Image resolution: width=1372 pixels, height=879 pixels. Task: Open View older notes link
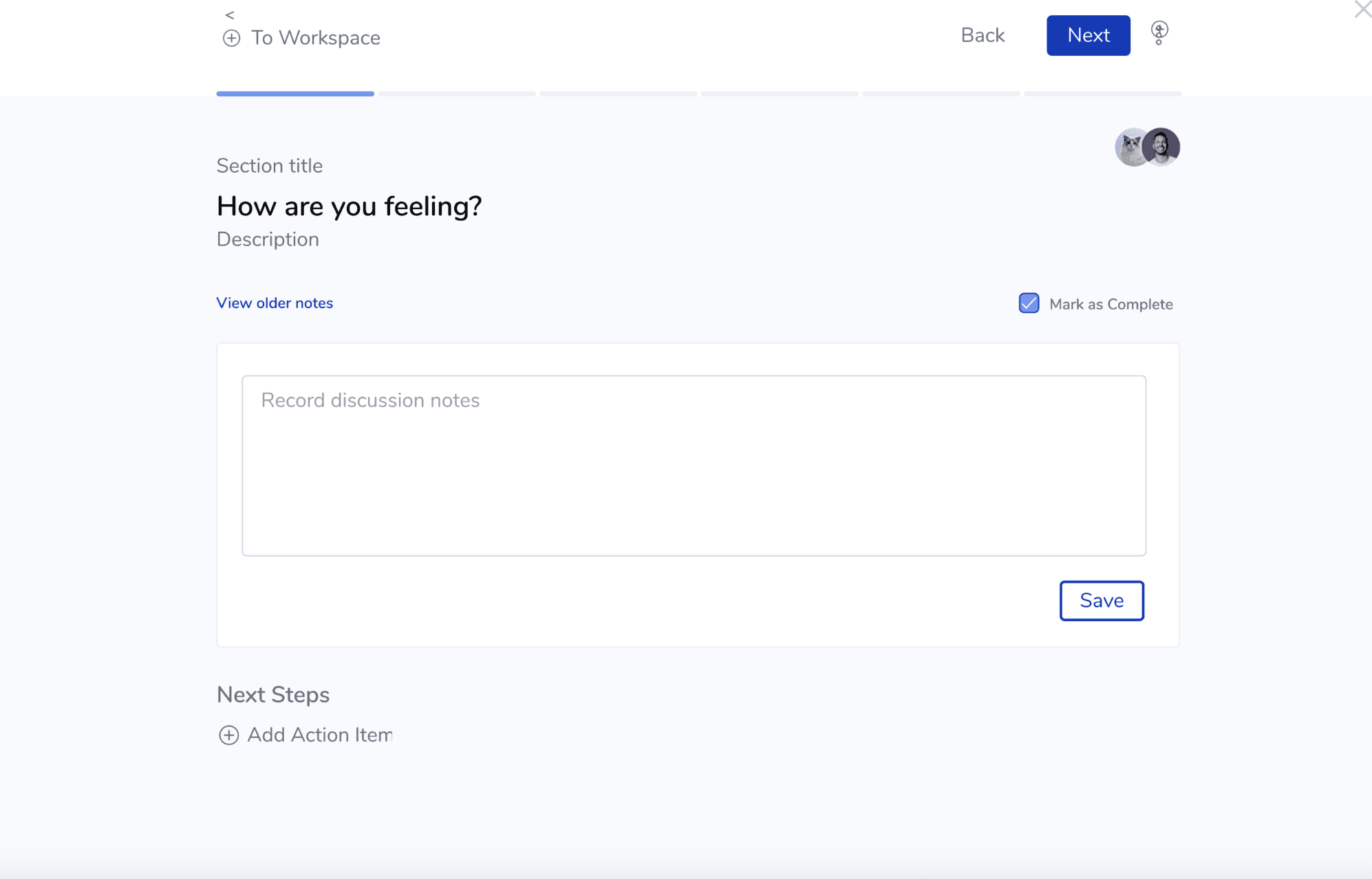pyautogui.click(x=275, y=303)
